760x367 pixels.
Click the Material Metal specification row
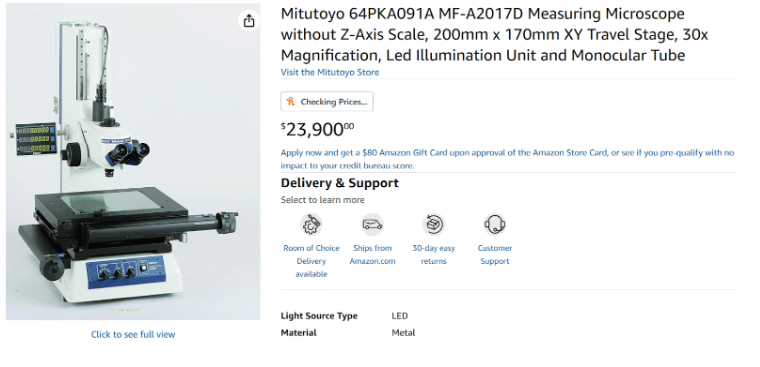click(x=348, y=333)
